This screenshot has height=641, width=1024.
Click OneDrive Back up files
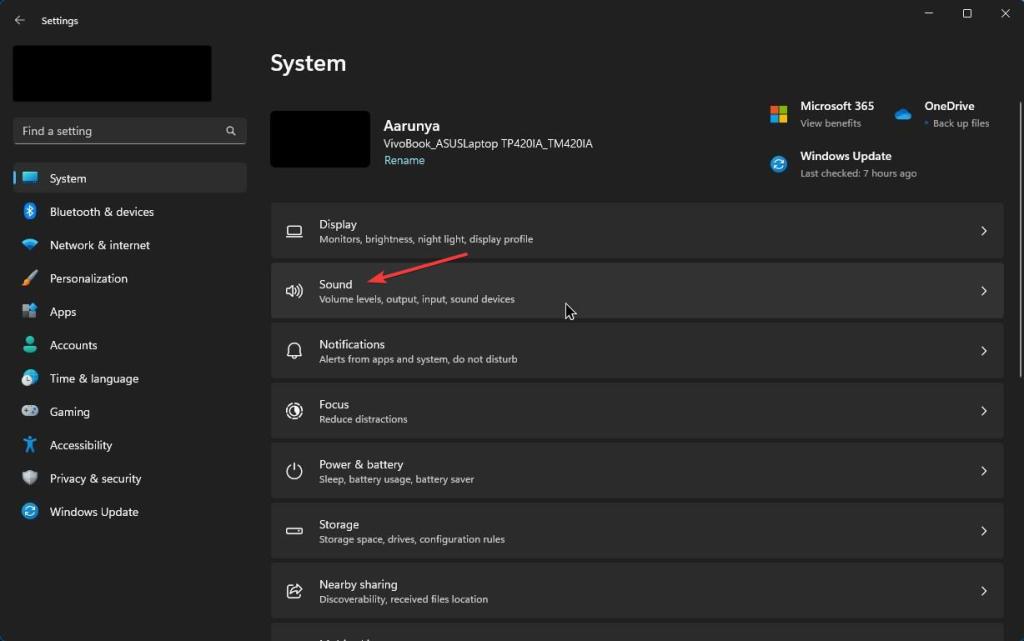(961, 123)
